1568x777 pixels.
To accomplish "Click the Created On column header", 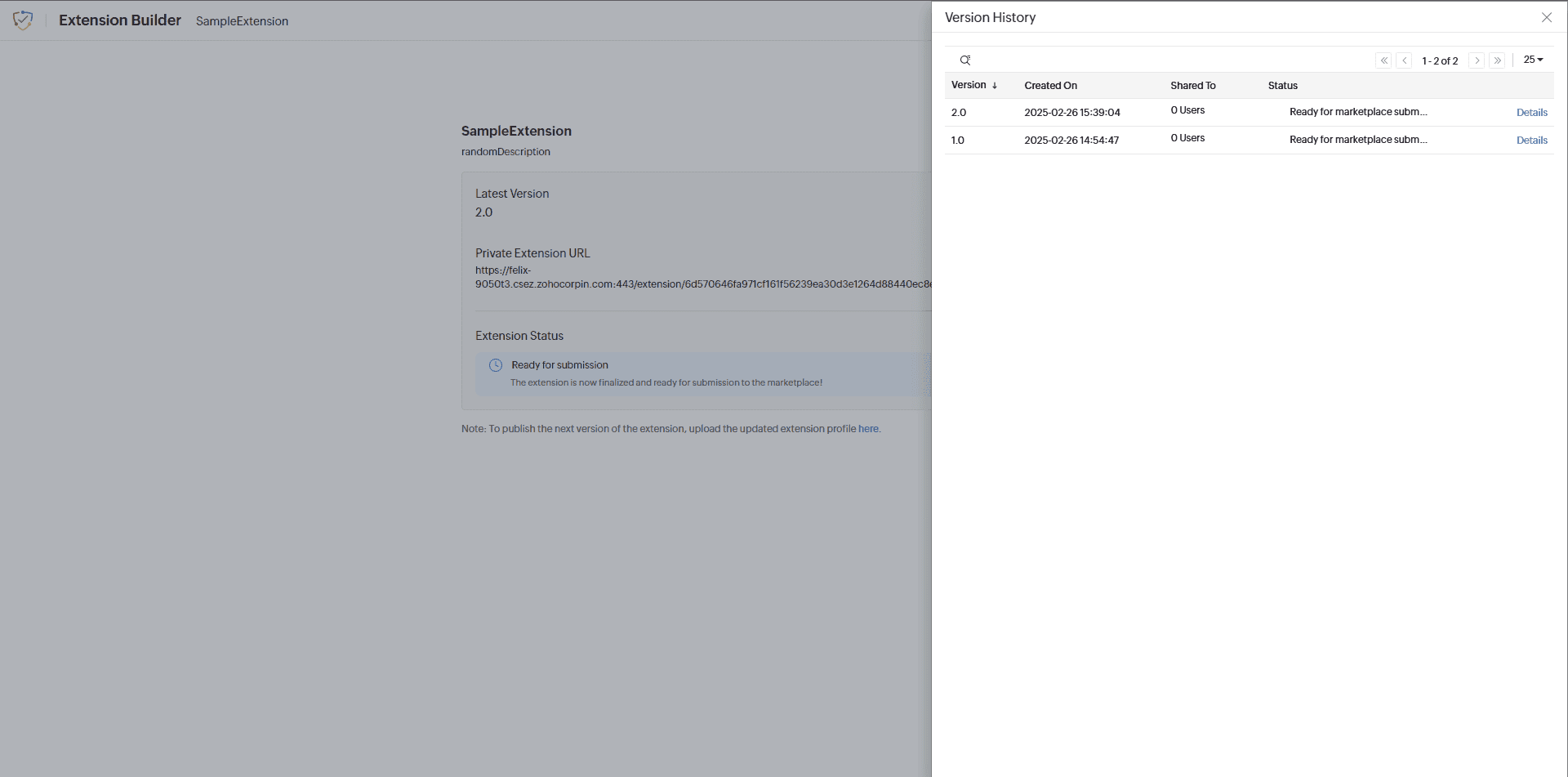I will (x=1051, y=85).
